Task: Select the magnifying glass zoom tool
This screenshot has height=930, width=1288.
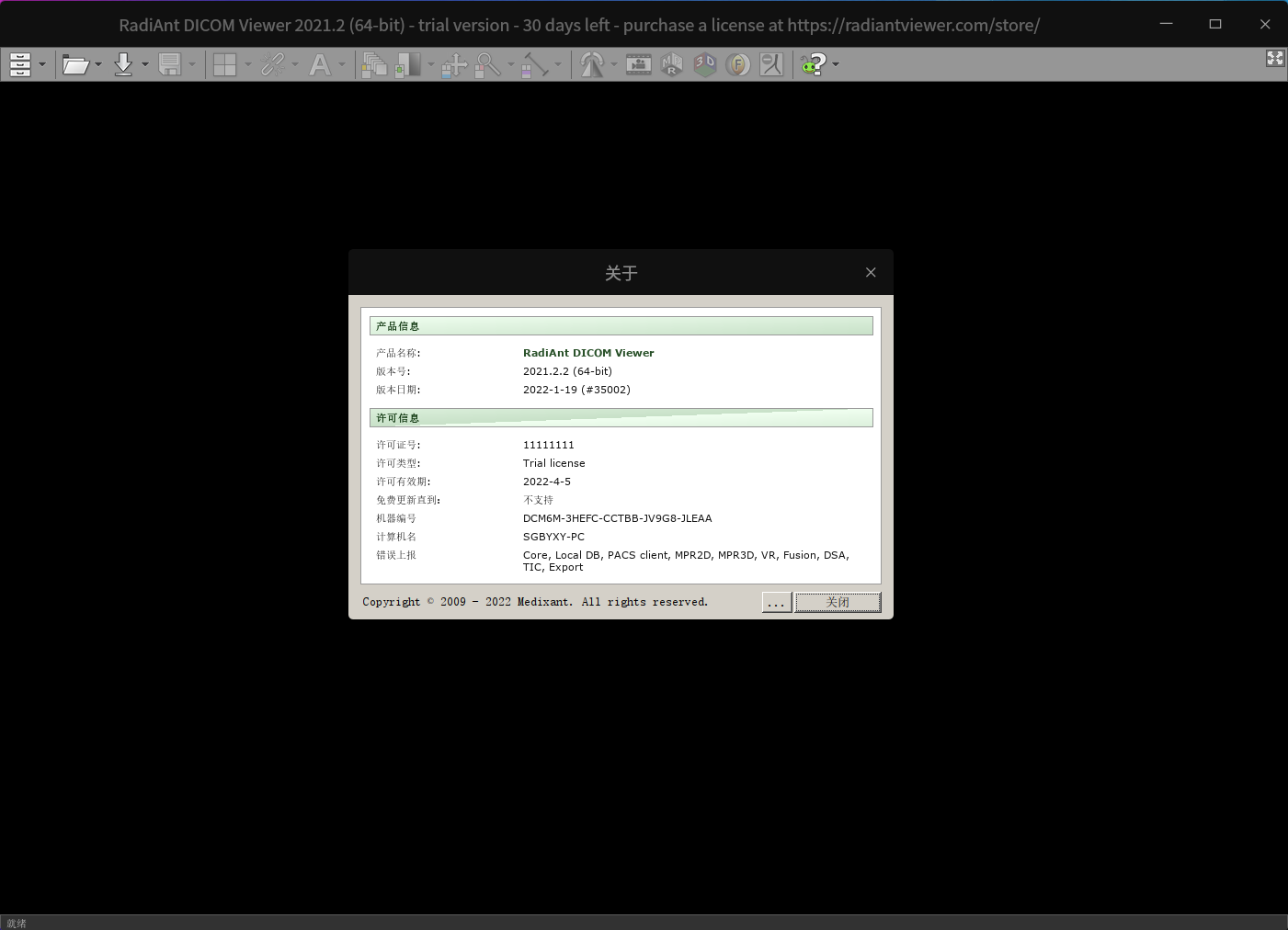Action: [x=488, y=64]
